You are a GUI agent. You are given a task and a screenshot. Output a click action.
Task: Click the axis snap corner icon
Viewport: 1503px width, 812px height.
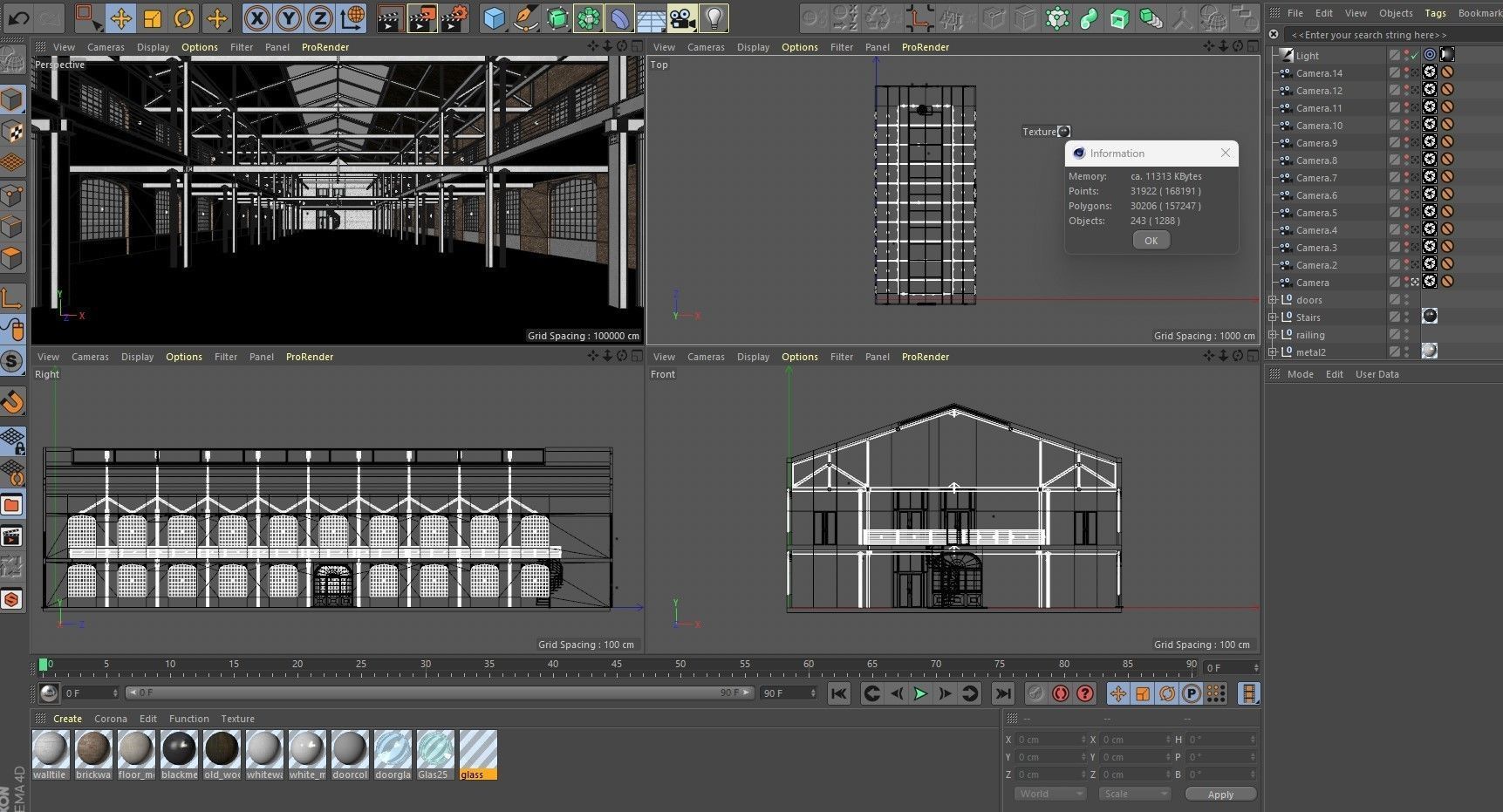pyautogui.click(x=919, y=17)
